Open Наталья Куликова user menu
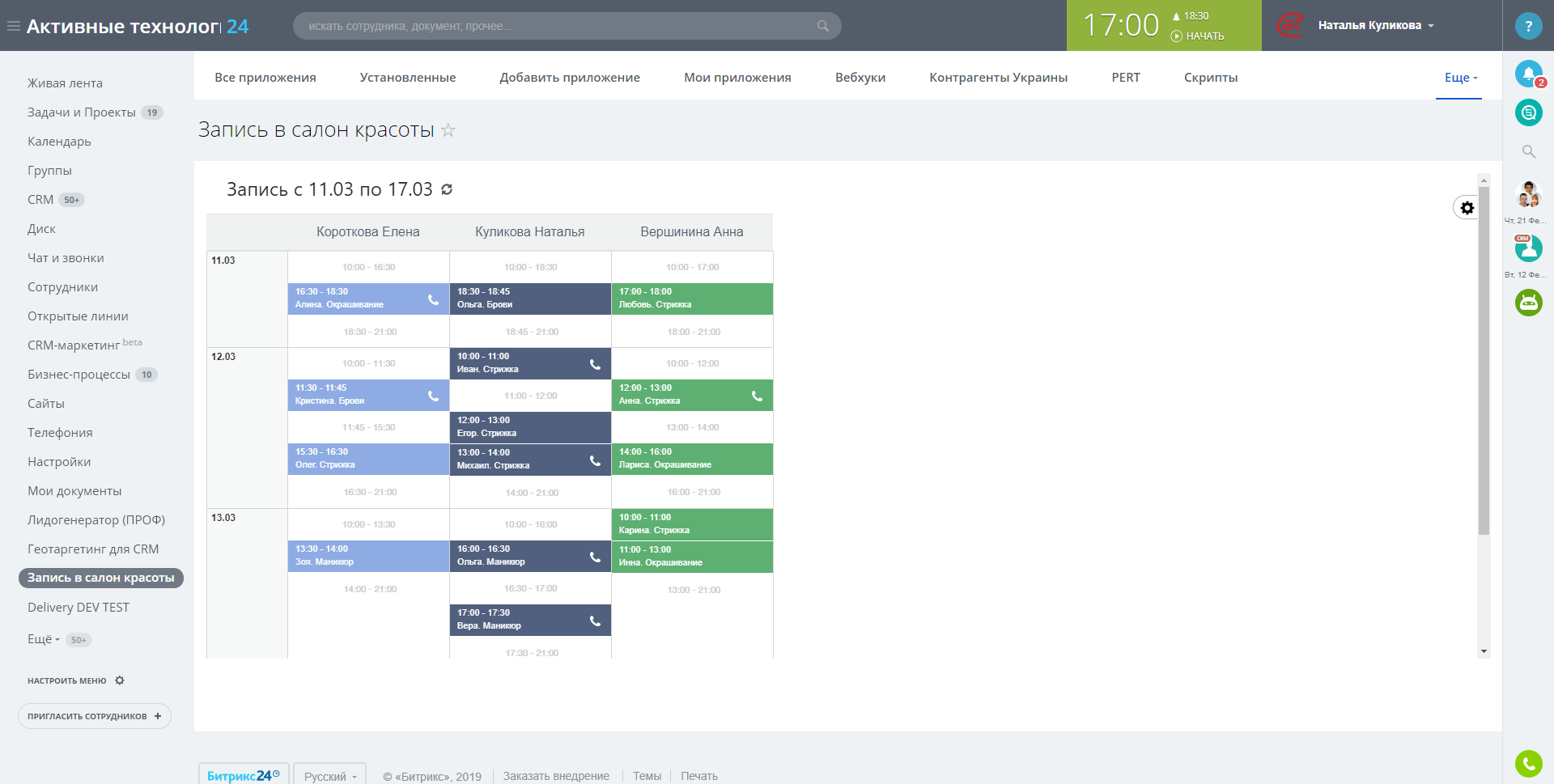Screen dimensions: 1554x784 [x=1376, y=25]
